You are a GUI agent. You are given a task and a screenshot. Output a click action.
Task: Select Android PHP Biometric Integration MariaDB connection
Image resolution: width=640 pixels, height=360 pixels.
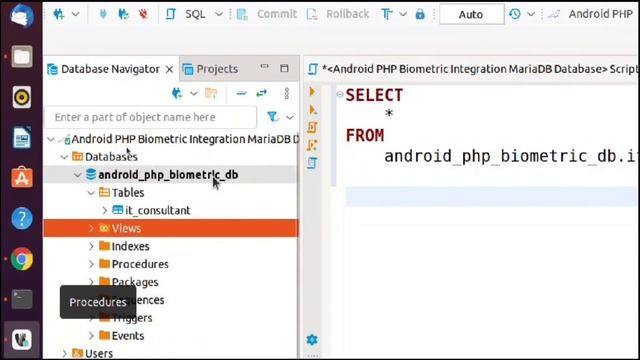(x=185, y=139)
